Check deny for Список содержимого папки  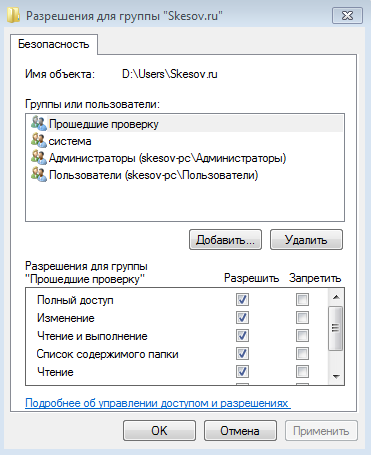tap(302, 353)
